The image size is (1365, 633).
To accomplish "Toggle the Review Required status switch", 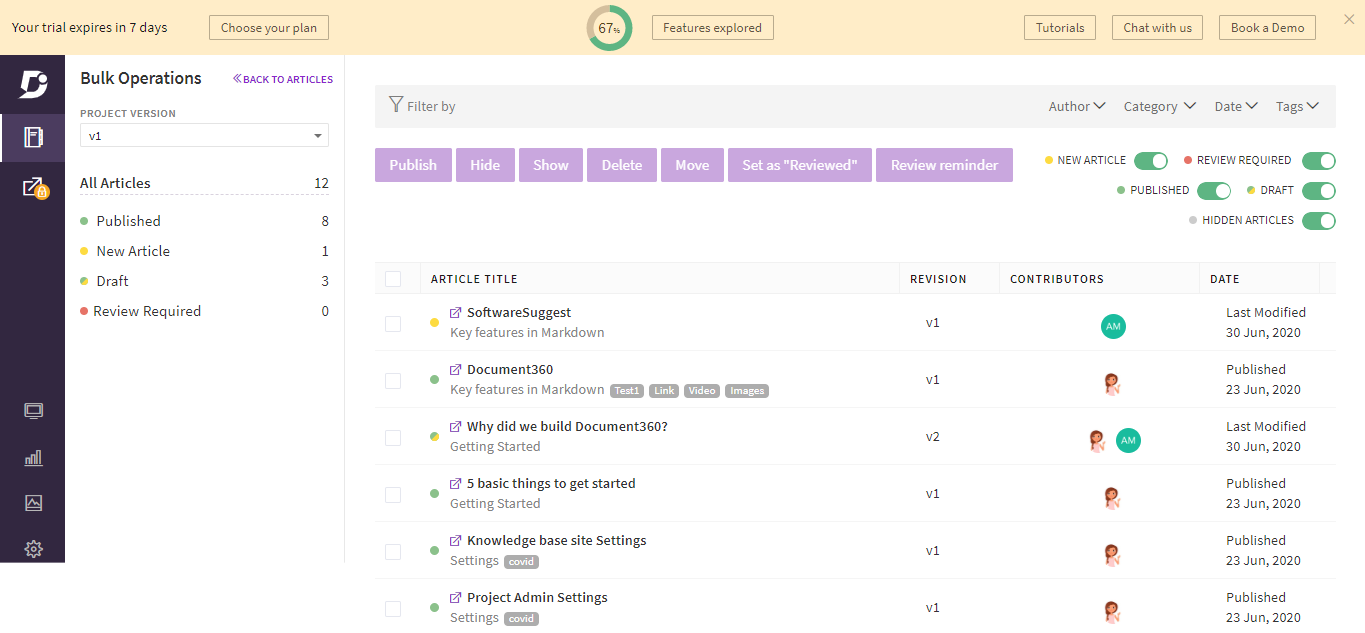I will (x=1319, y=161).
